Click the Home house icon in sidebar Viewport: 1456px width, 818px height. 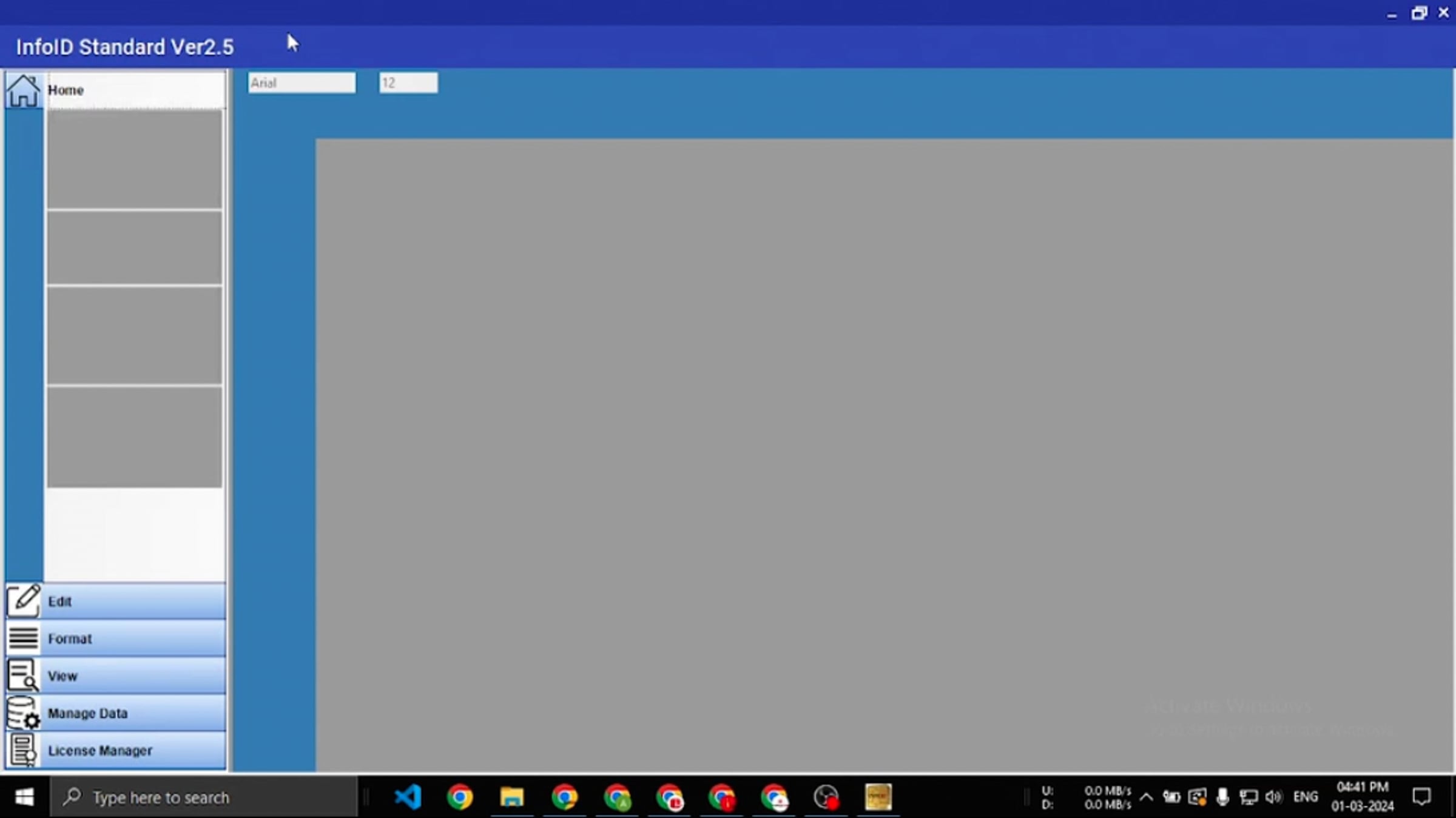23,90
